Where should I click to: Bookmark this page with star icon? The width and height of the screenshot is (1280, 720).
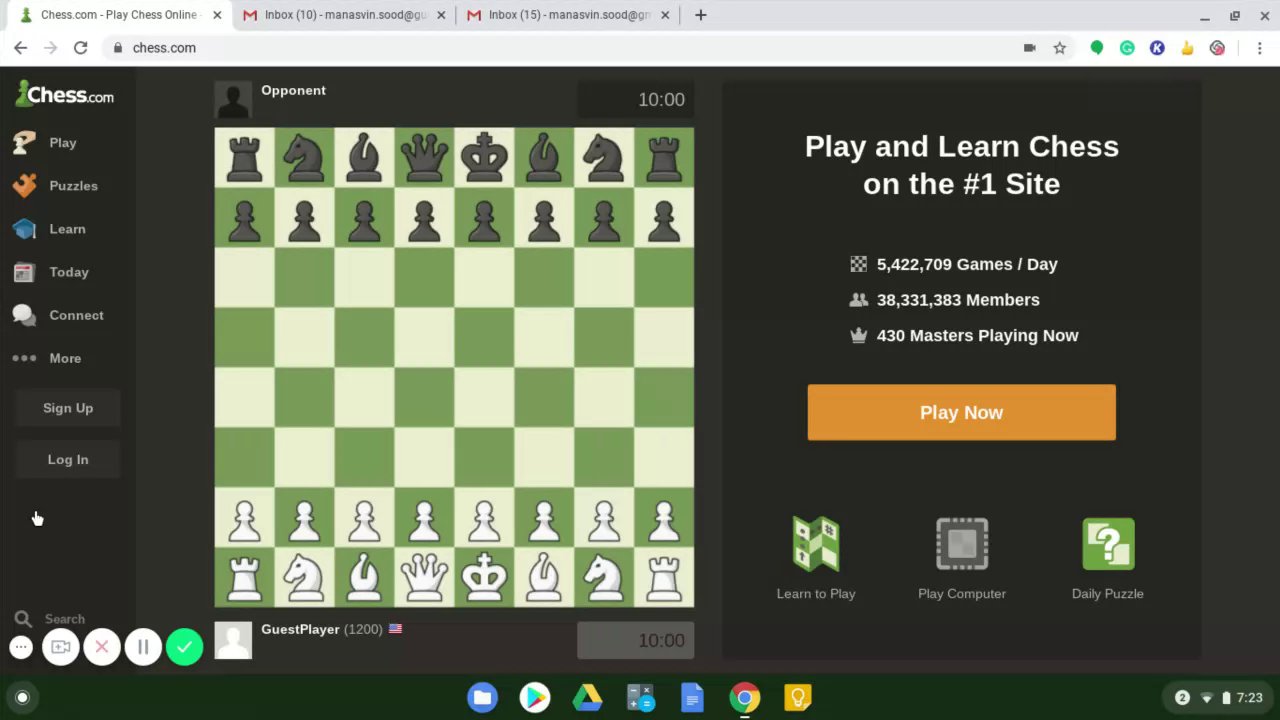pyautogui.click(x=1060, y=48)
